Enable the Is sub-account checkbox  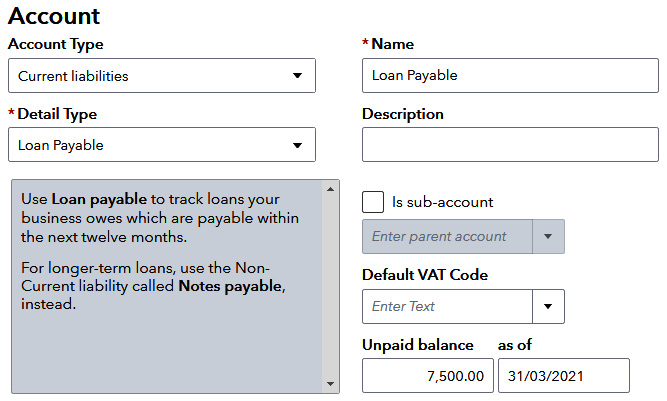tap(373, 202)
